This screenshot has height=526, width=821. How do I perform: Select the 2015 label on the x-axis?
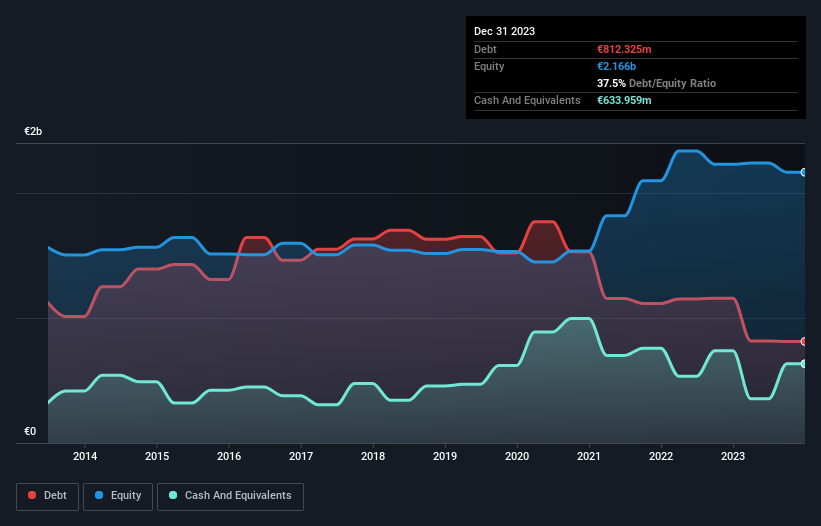coord(157,456)
